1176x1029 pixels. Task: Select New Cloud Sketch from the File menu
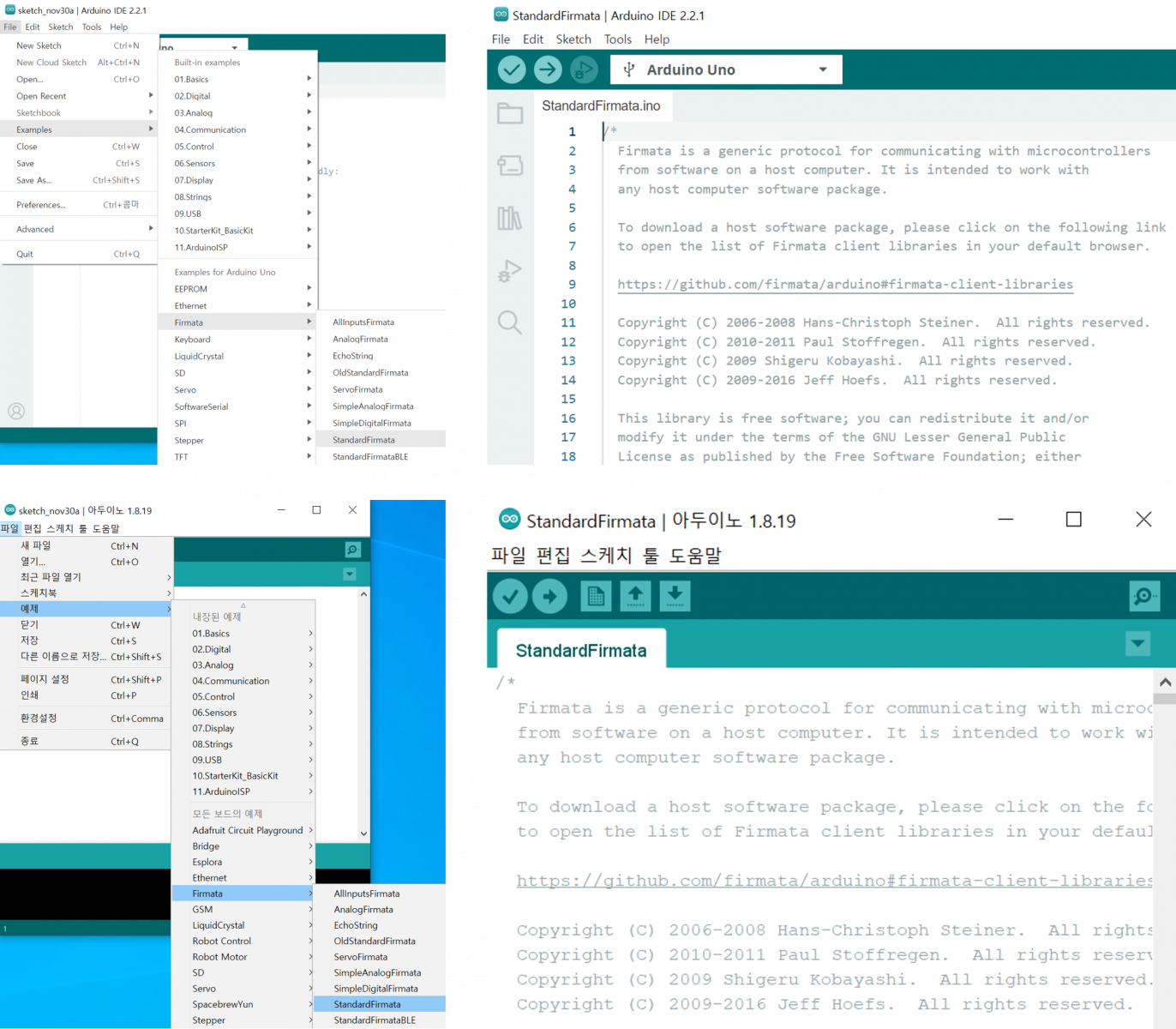51,63
